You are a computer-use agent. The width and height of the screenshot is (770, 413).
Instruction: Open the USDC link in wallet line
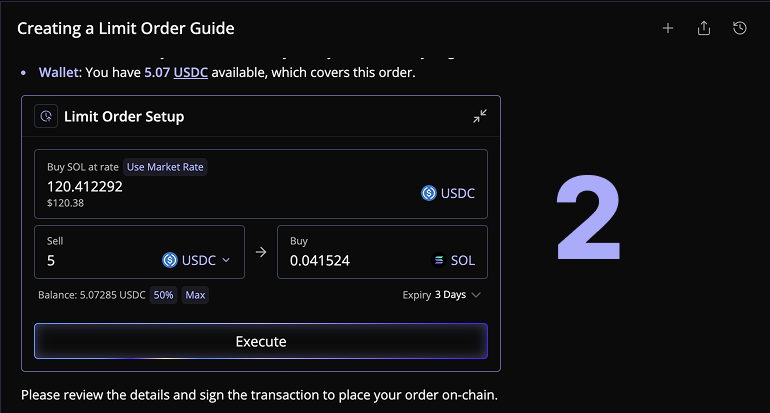[x=190, y=72]
